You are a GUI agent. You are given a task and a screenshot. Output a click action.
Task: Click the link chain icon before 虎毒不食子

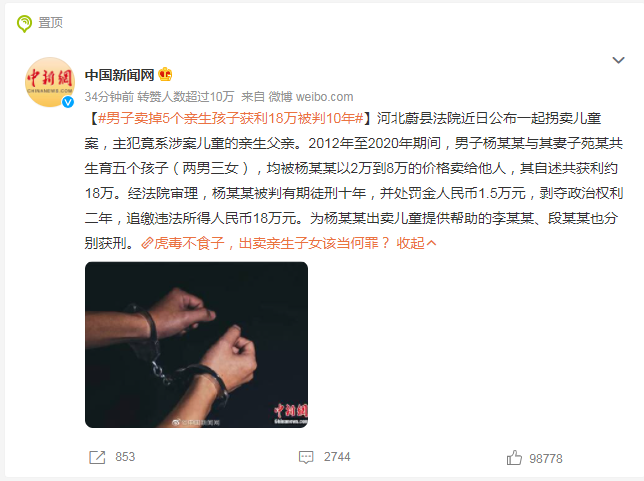click(147, 243)
